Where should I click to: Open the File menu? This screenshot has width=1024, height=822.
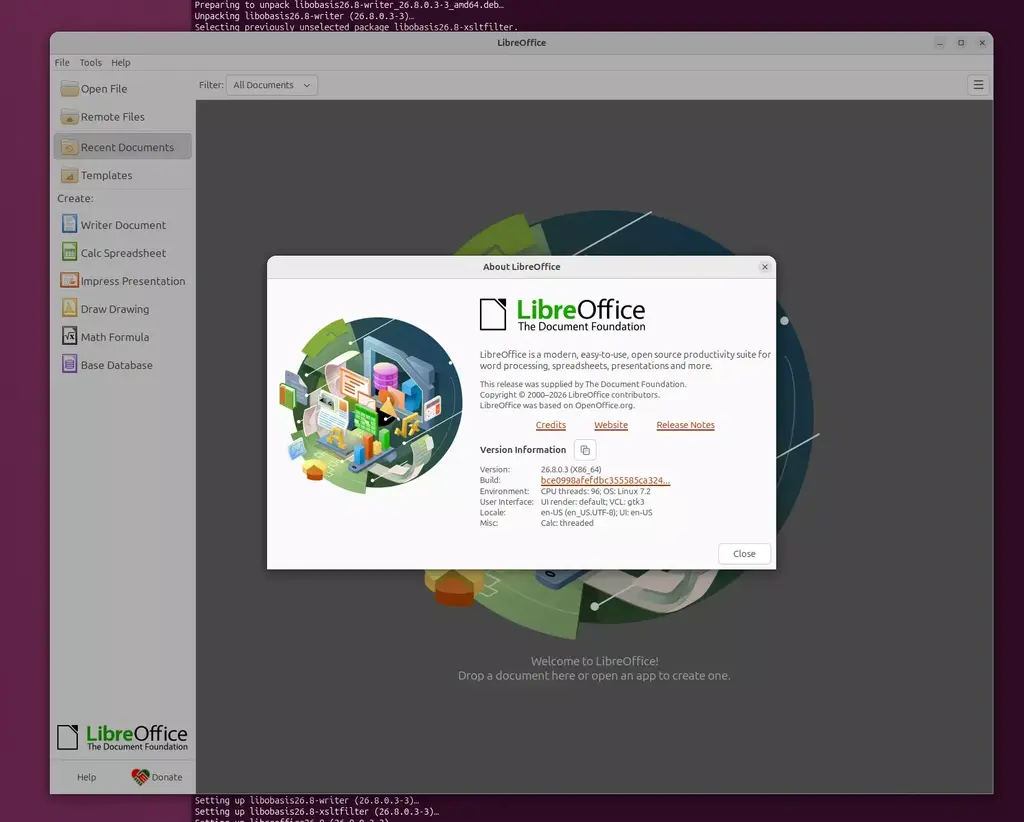click(x=62, y=63)
